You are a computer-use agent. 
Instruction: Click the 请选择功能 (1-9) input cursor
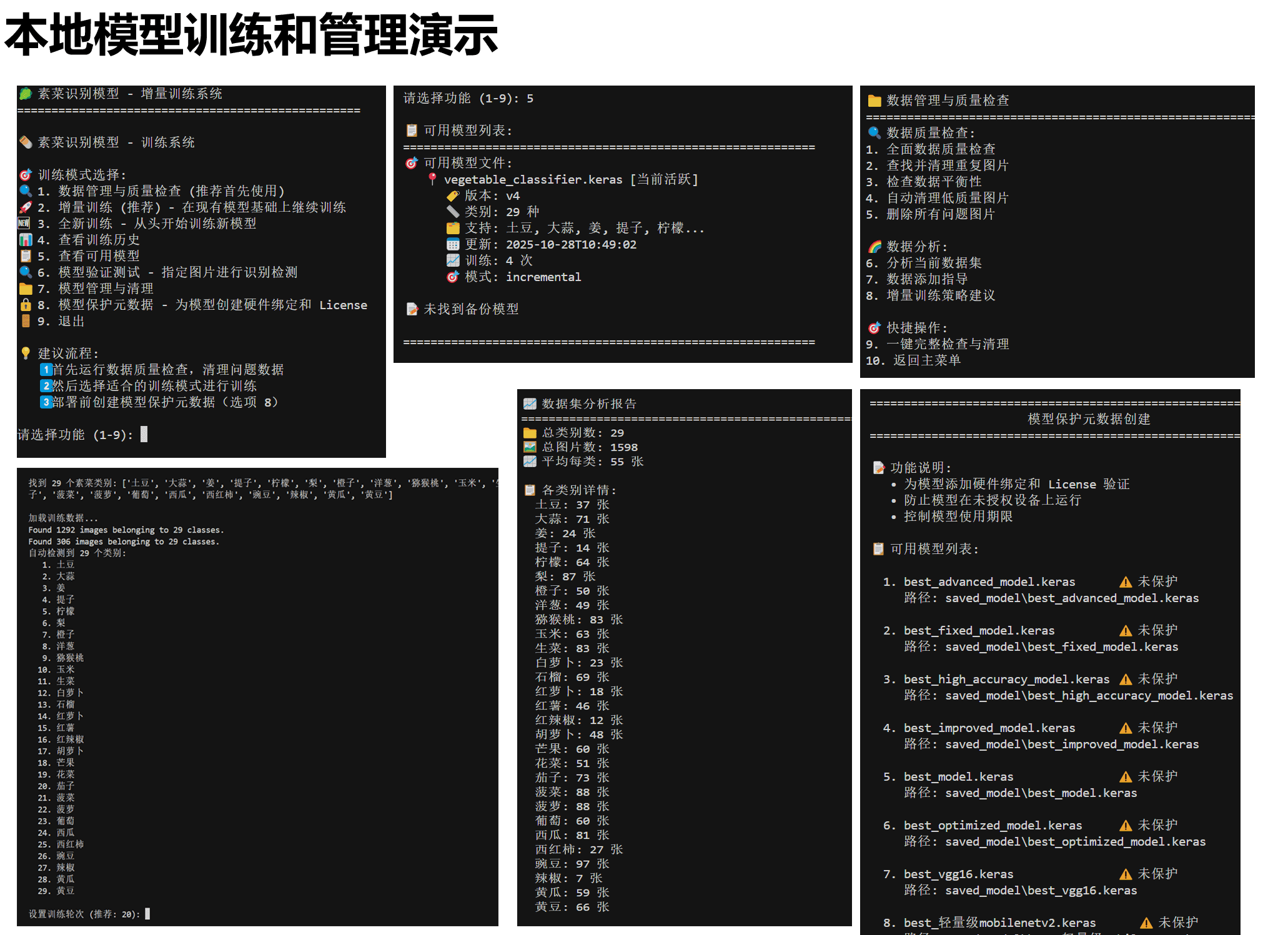[144, 435]
